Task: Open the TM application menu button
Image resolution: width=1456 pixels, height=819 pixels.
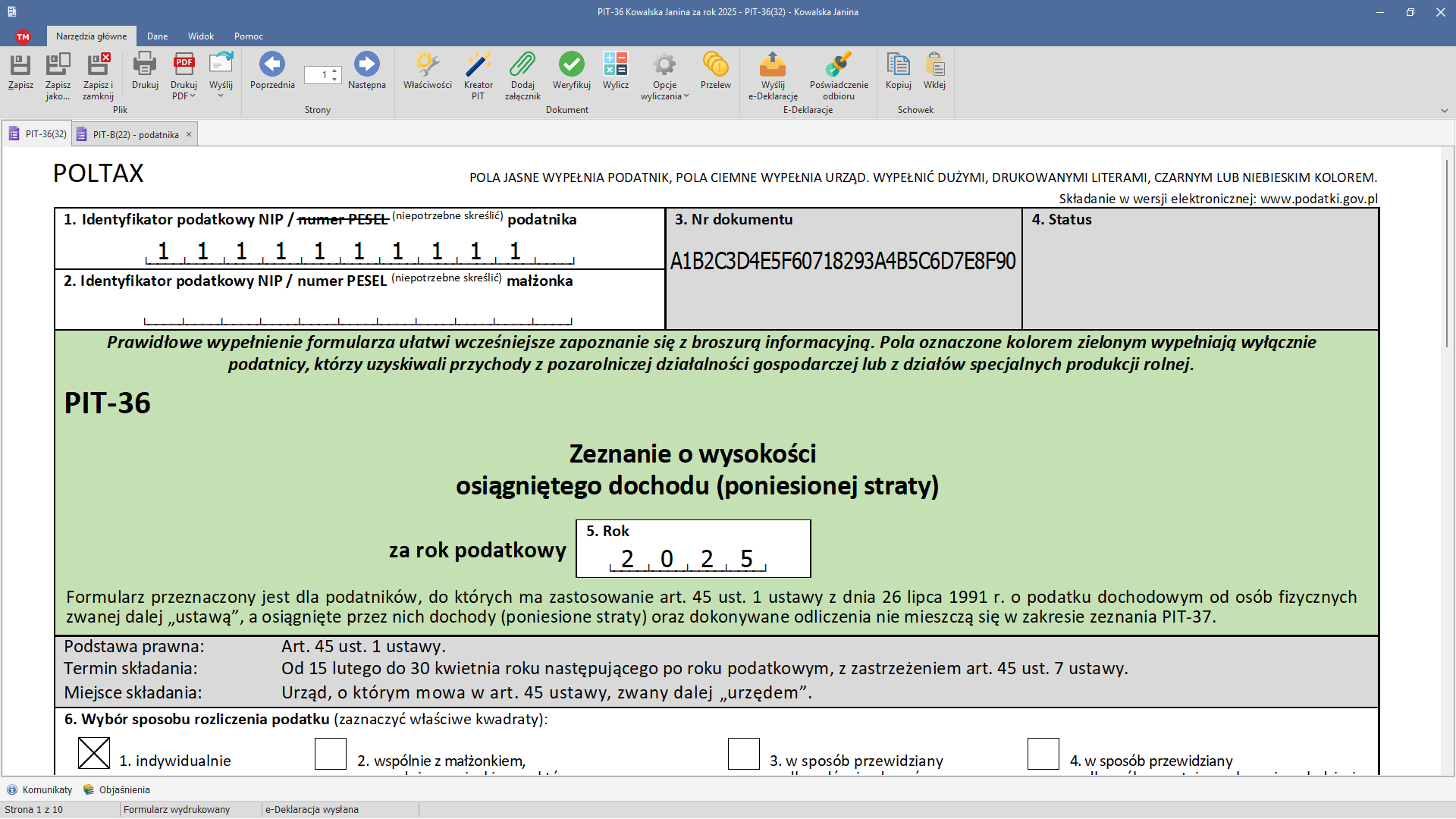Action: (x=23, y=36)
